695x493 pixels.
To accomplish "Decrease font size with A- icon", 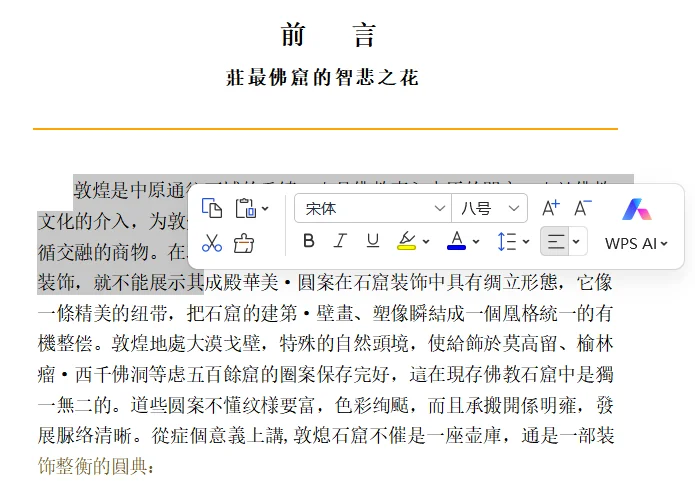I will click(583, 207).
